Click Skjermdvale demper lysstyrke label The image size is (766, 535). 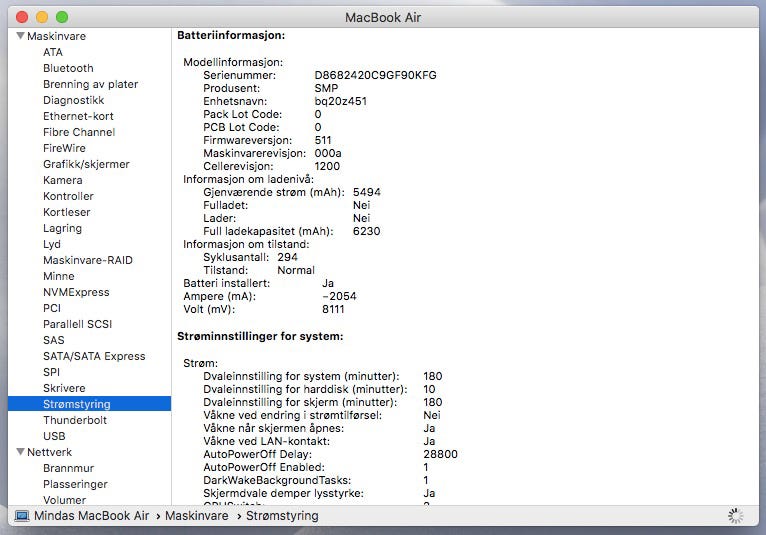[283, 493]
